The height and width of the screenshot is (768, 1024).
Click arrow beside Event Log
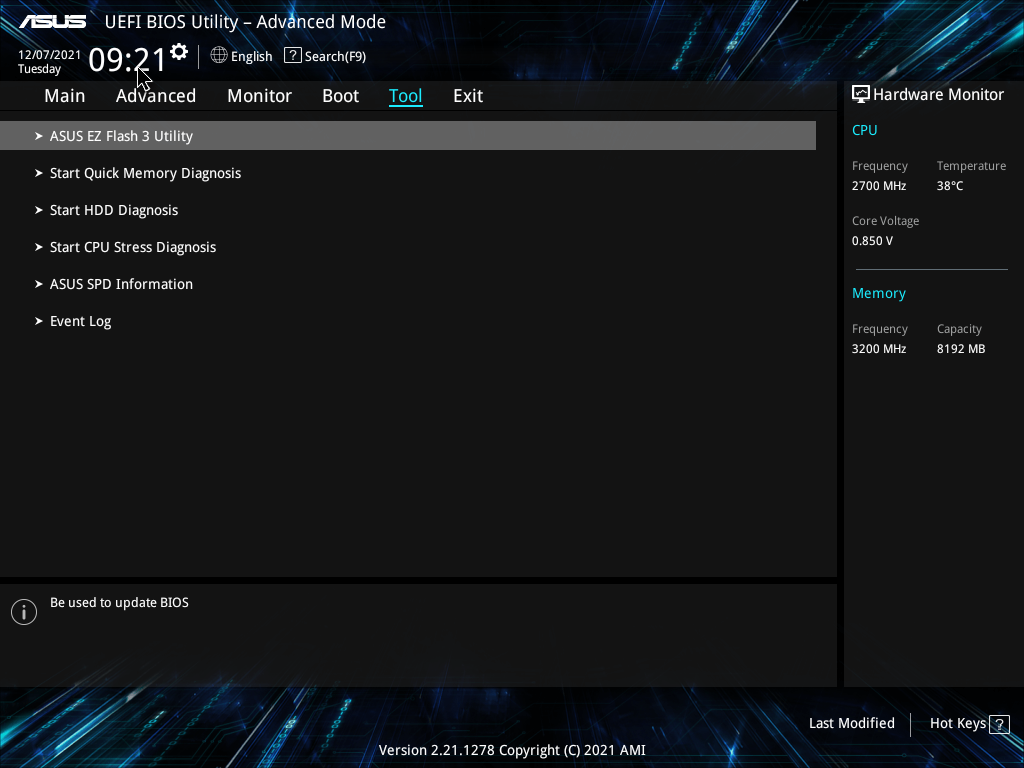tap(39, 321)
